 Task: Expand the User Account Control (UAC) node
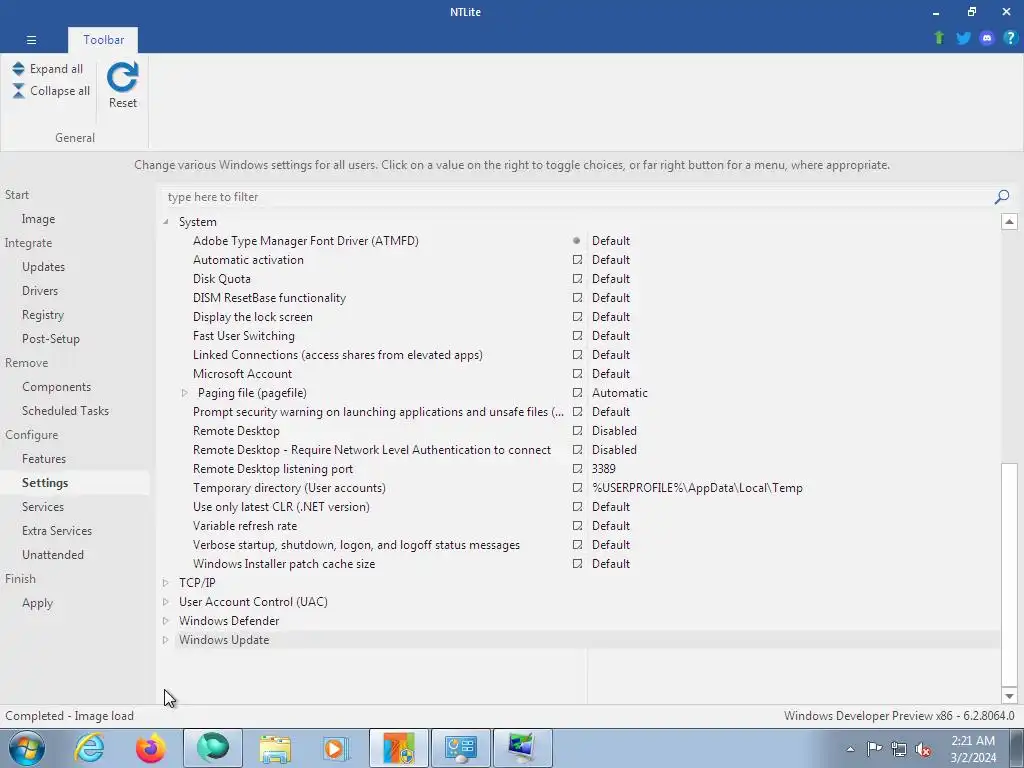166,601
